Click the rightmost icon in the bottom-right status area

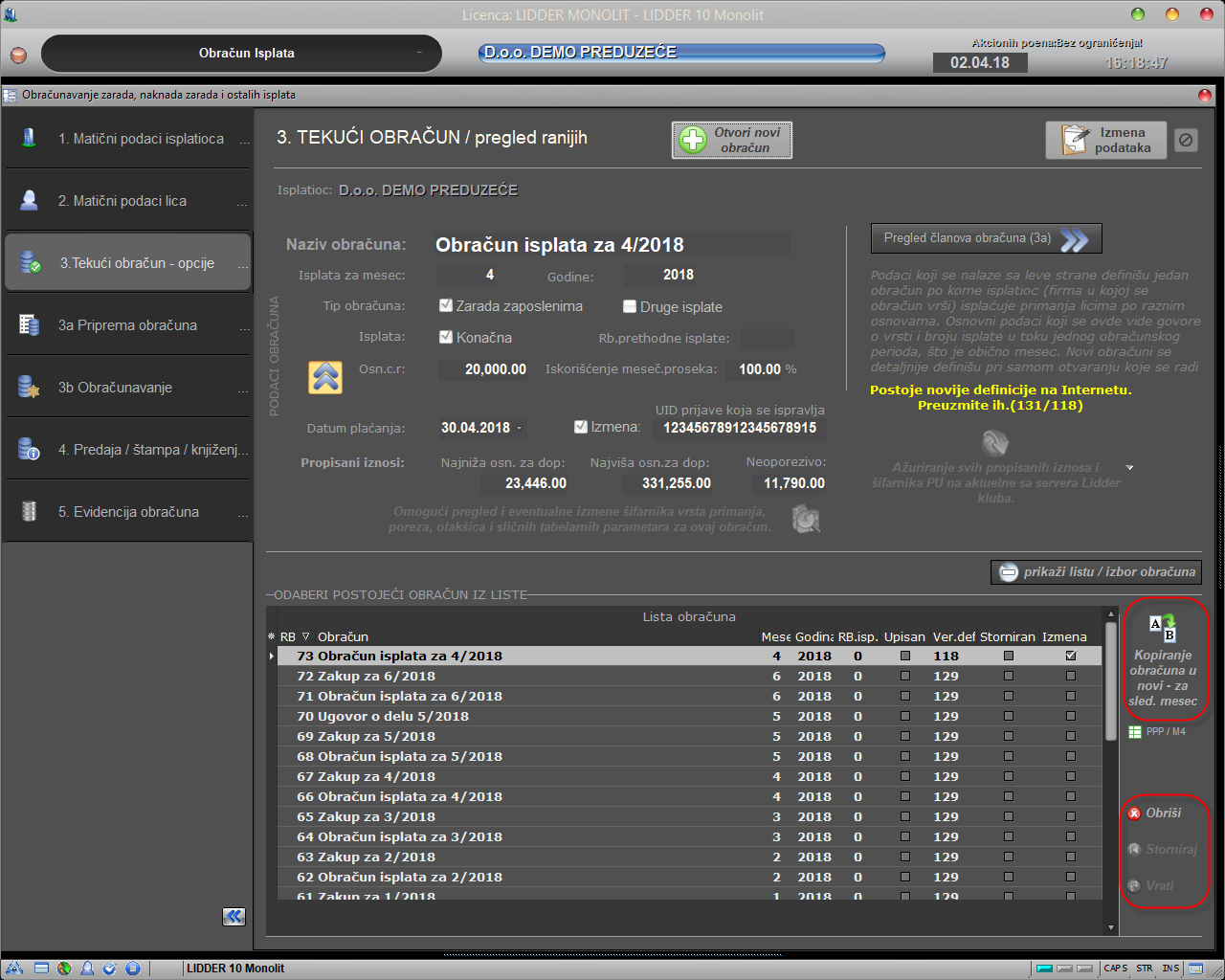coord(1195,969)
